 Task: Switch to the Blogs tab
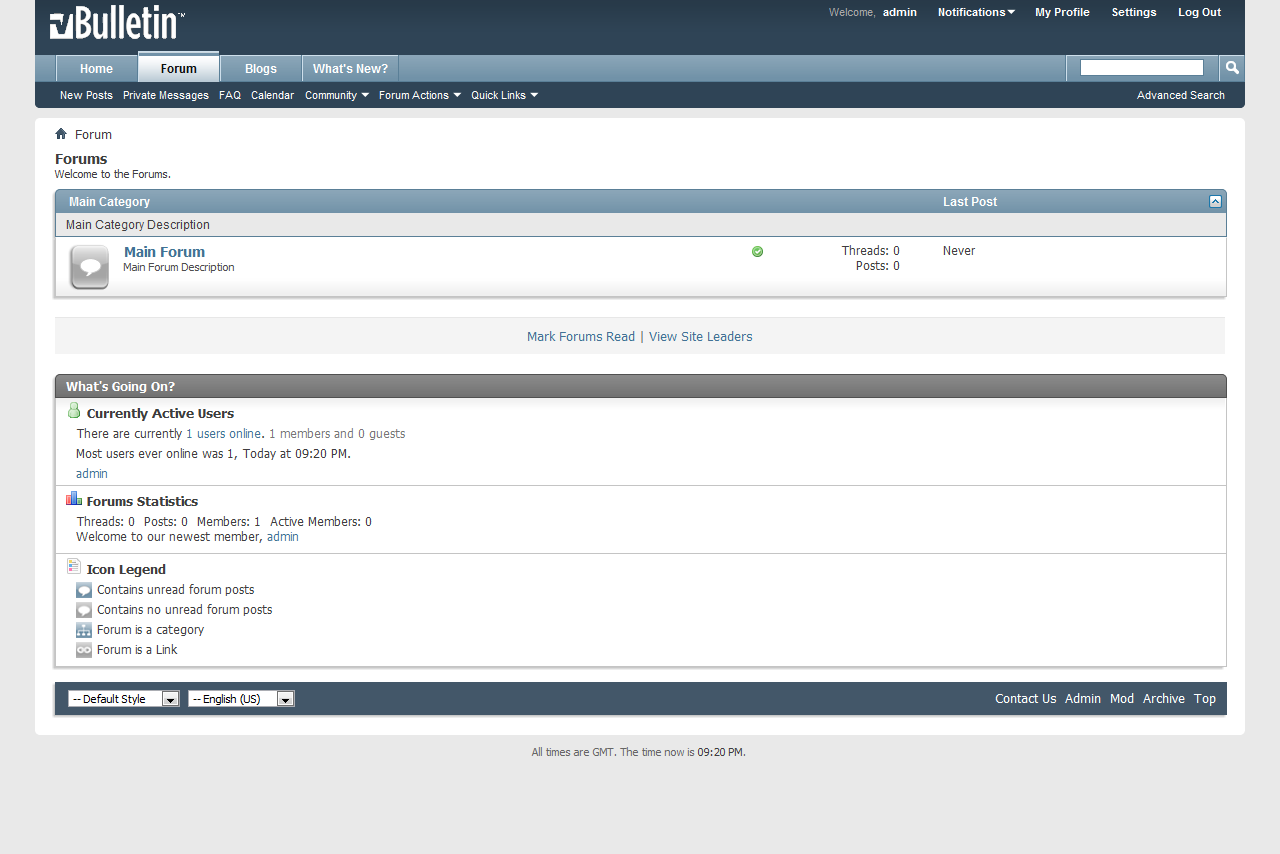(x=261, y=68)
